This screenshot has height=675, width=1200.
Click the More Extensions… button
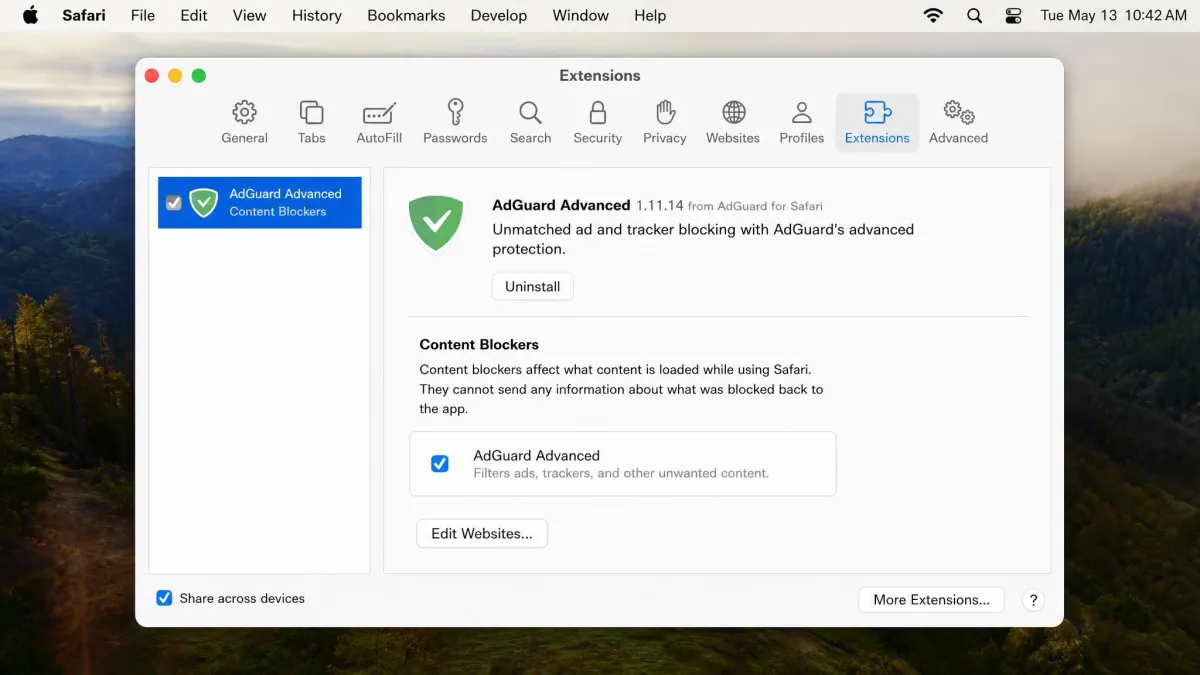[931, 599]
